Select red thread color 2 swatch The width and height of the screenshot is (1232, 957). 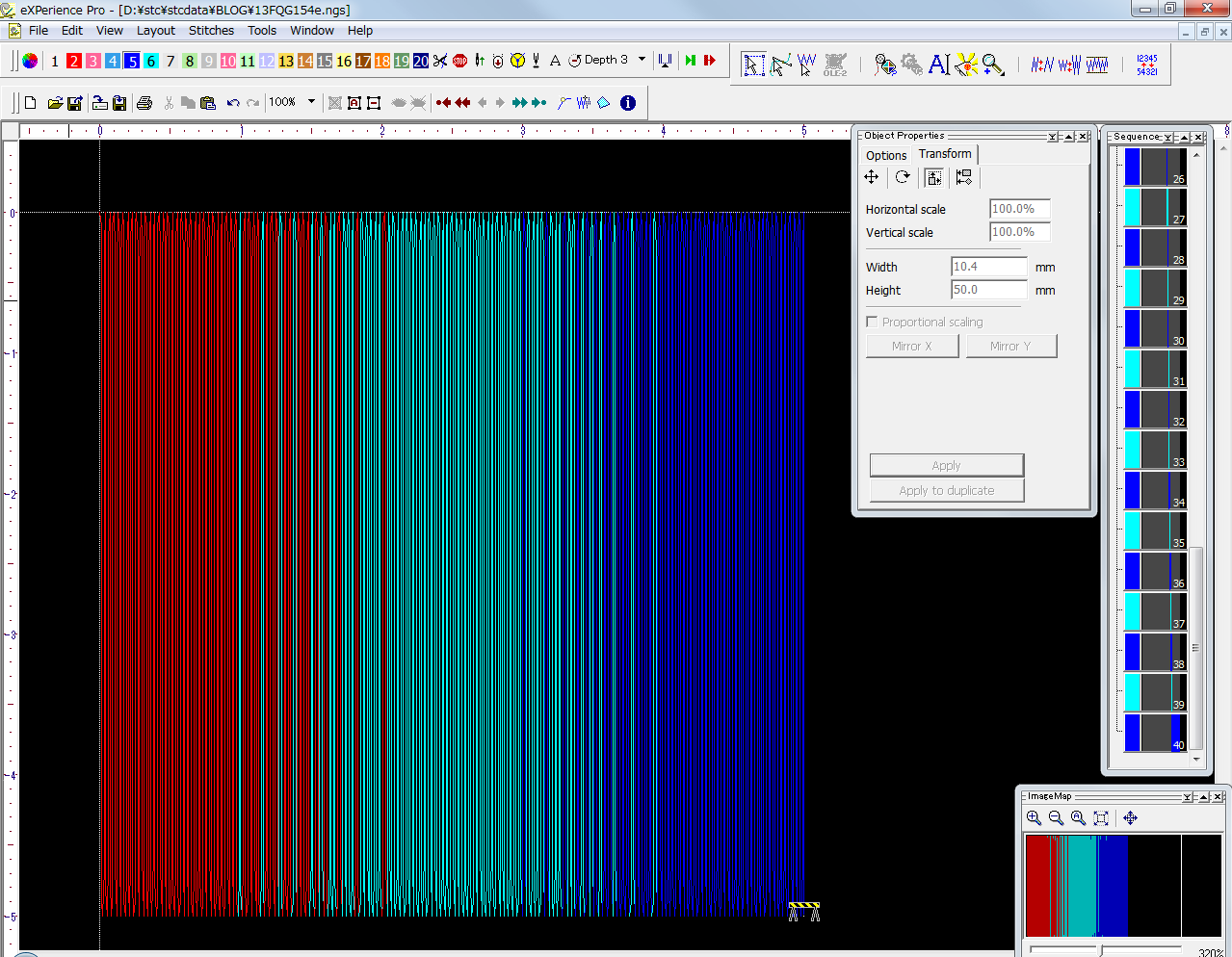pos(74,61)
